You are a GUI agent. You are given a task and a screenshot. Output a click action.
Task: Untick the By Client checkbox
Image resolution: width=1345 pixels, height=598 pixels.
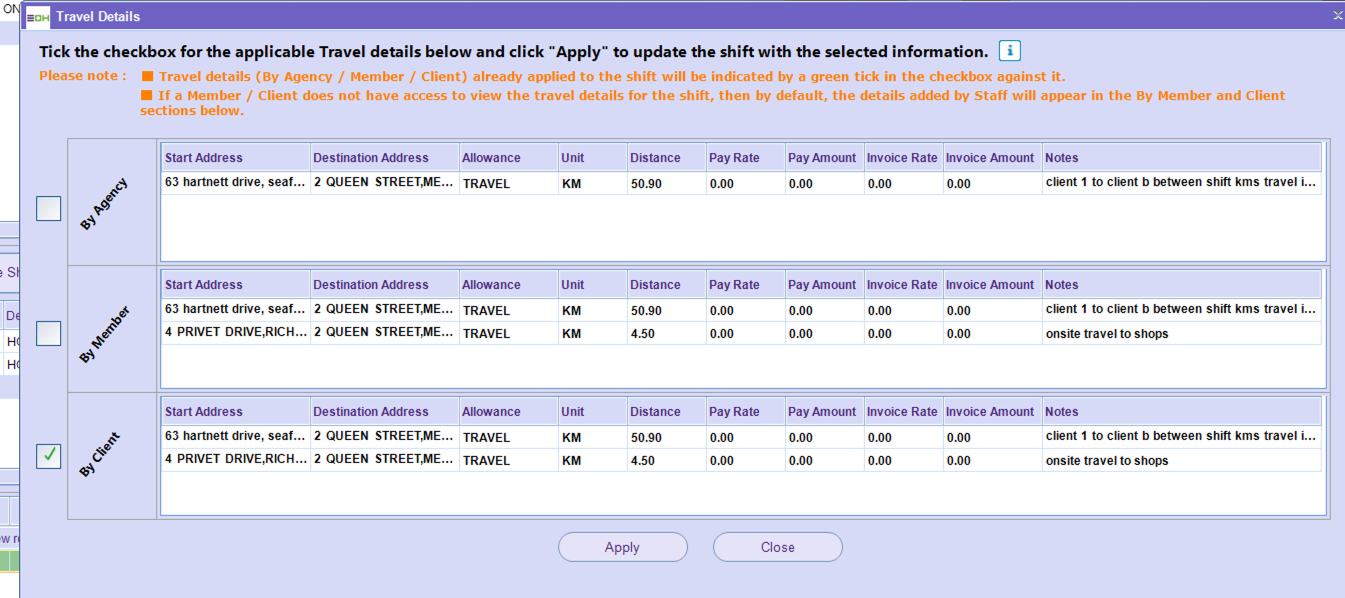pyautogui.click(x=49, y=456)
